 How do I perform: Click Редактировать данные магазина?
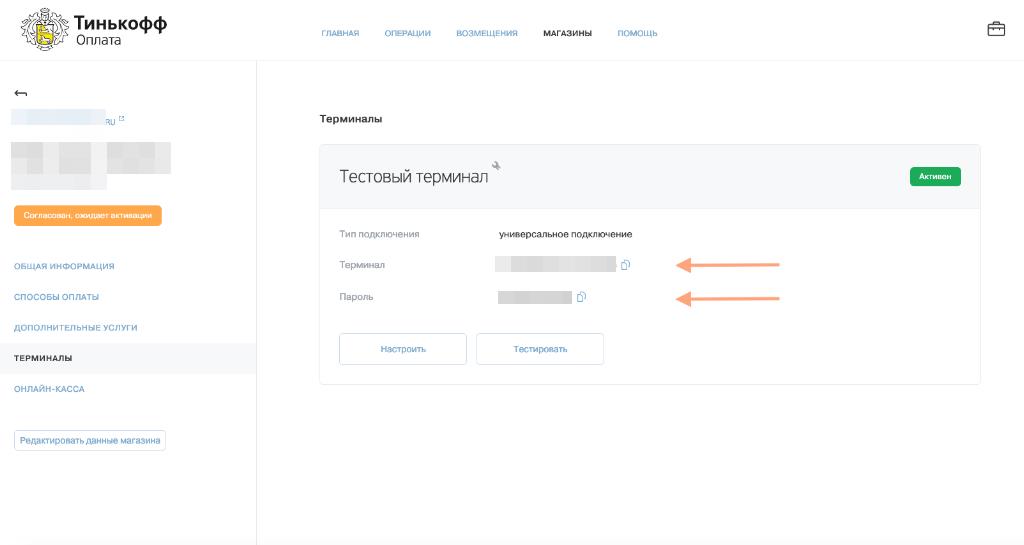90,440
